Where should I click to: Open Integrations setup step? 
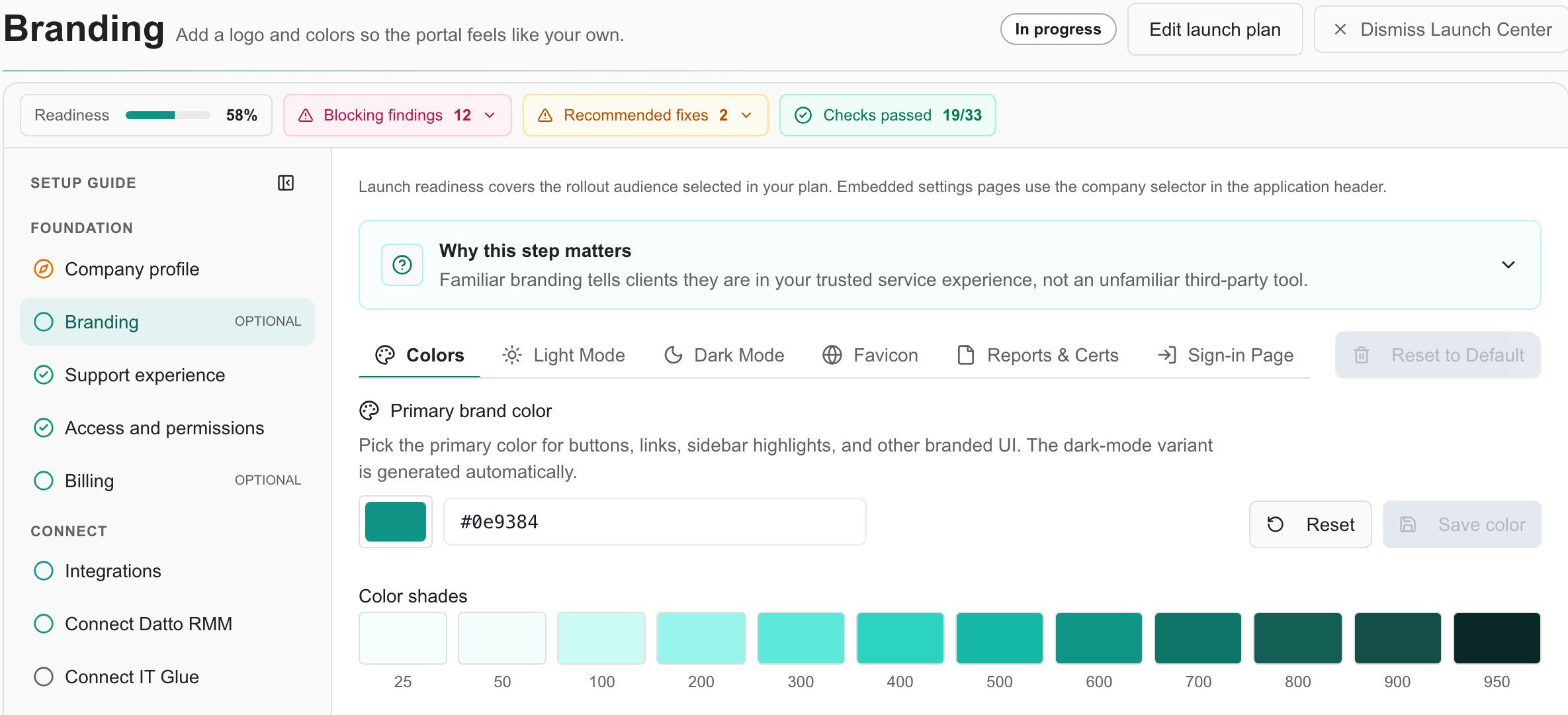[167, 571]
